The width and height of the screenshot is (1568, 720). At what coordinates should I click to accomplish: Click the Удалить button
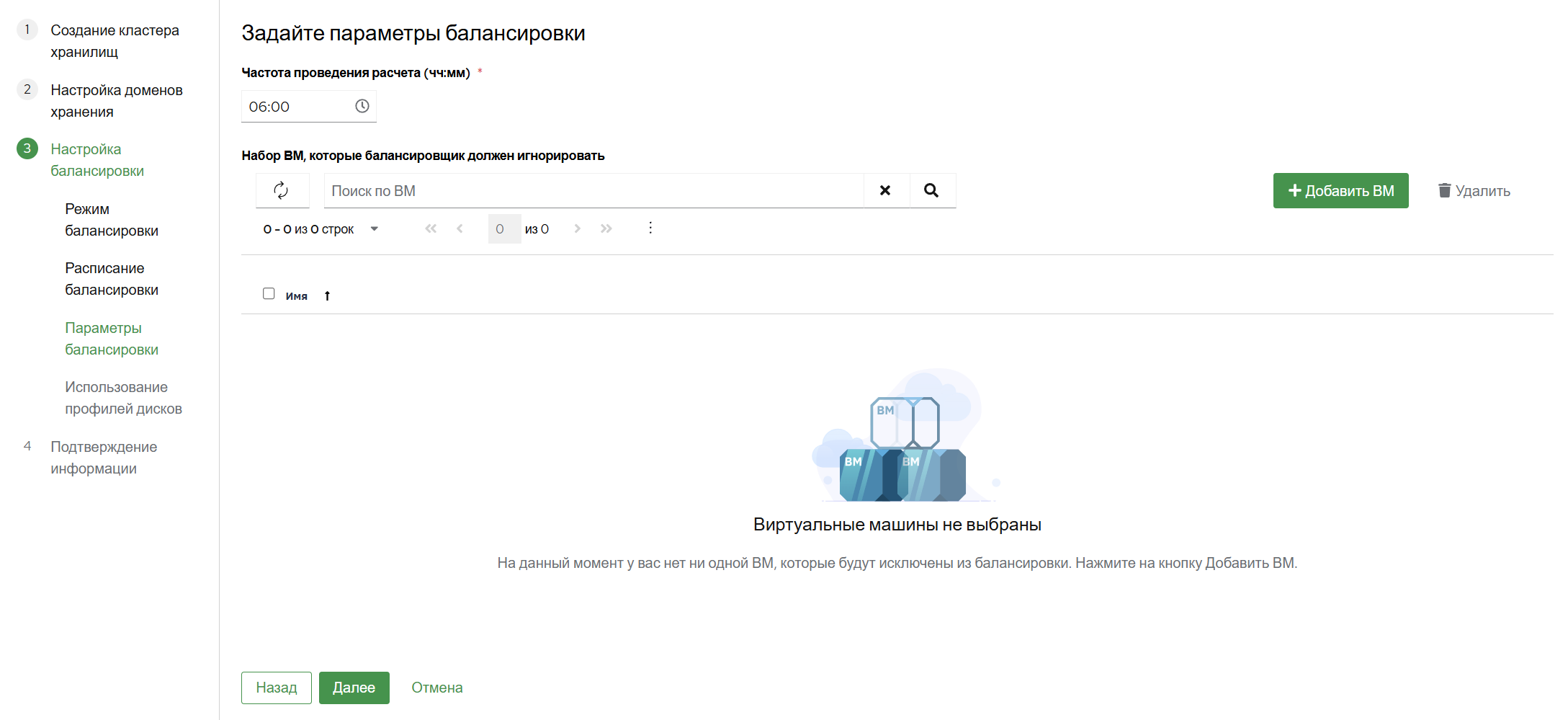[1474, 190]
